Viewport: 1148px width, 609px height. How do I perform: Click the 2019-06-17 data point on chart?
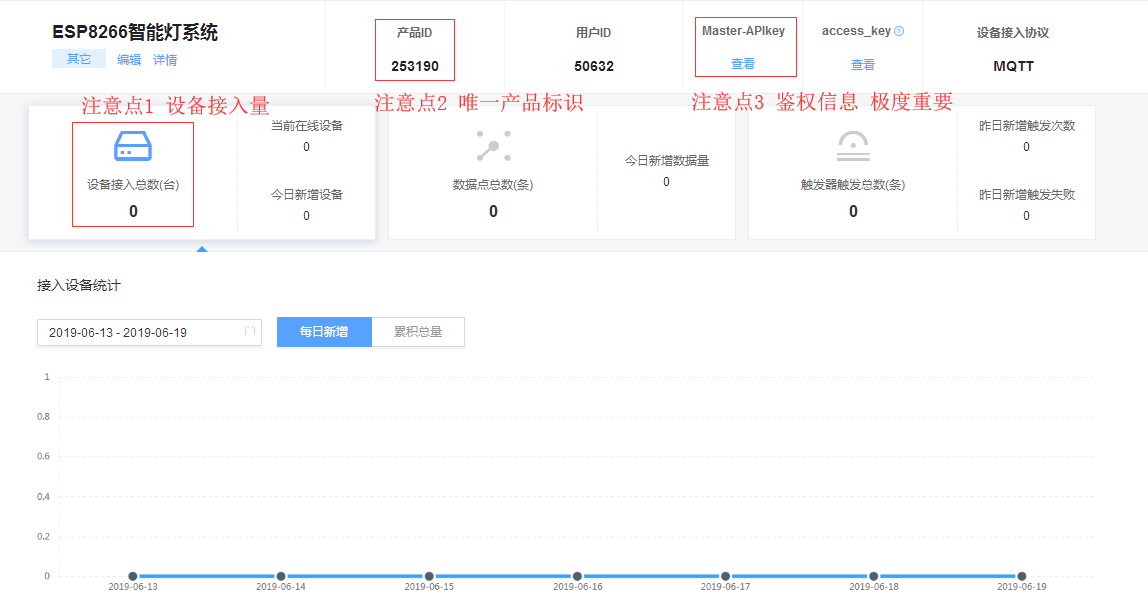(x=726, y=576)
